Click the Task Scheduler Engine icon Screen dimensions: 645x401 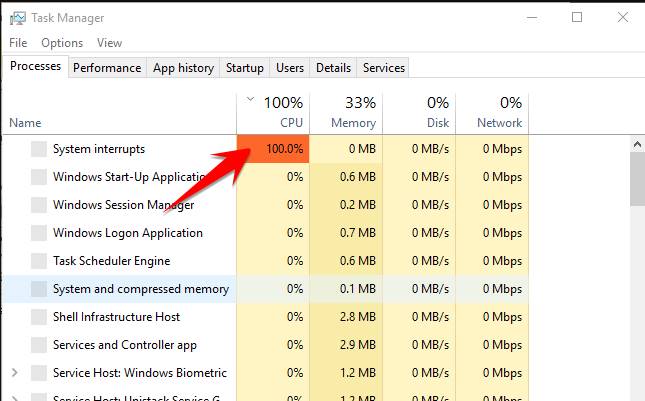tap(39, 261)
